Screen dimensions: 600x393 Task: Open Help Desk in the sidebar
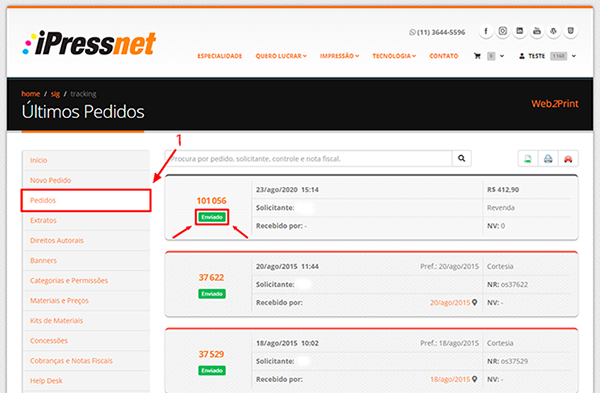[x=86, y=381]
